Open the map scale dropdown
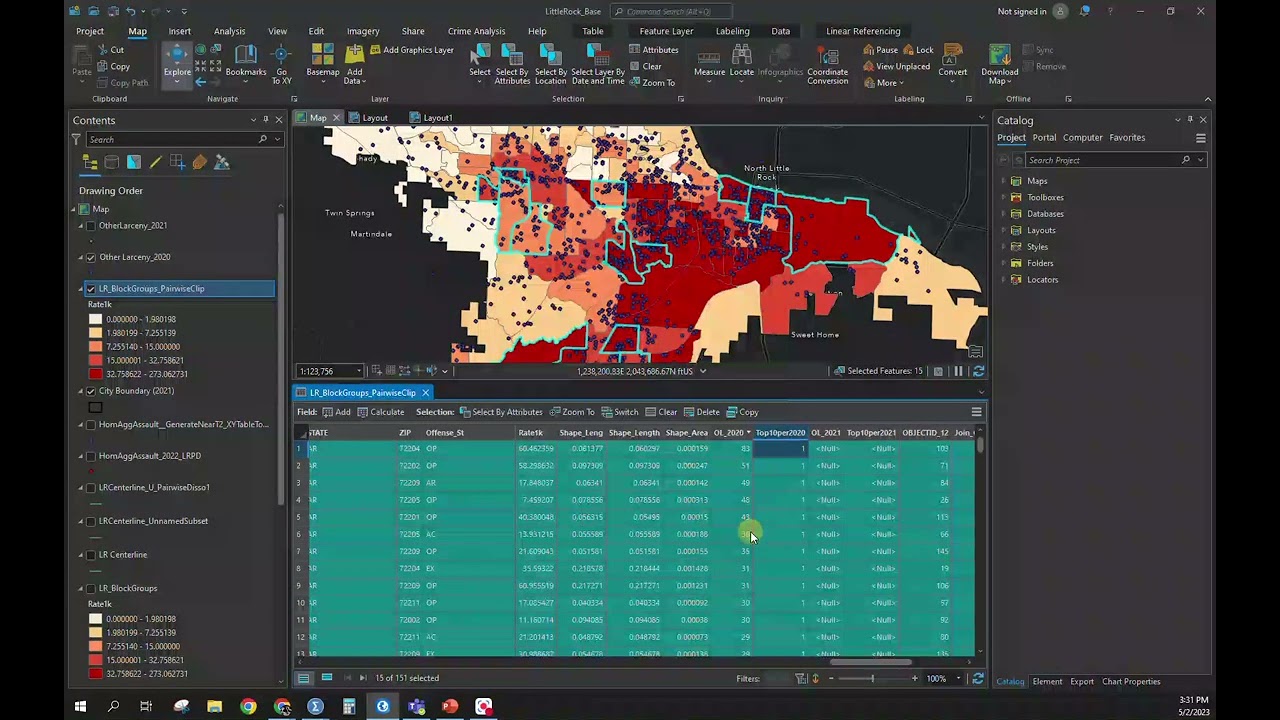This screenshot has height=720, width=1280. tap(358, 371)
